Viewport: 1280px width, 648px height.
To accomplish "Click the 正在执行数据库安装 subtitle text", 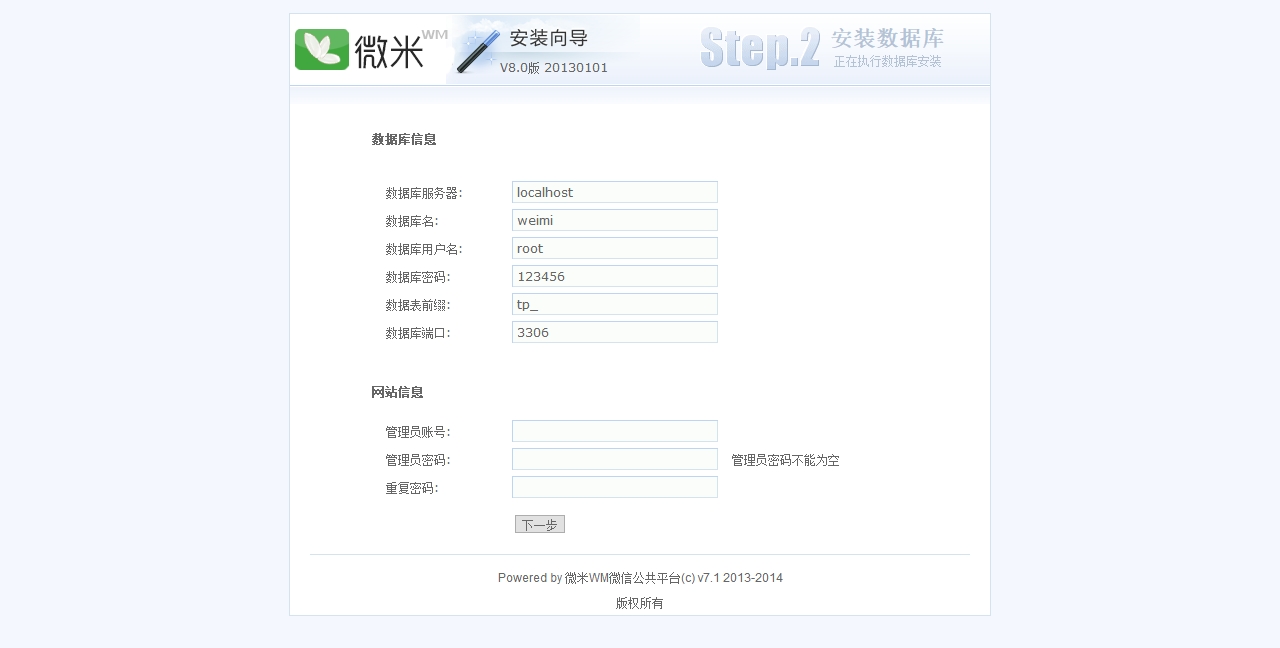I will pos(888,61).
